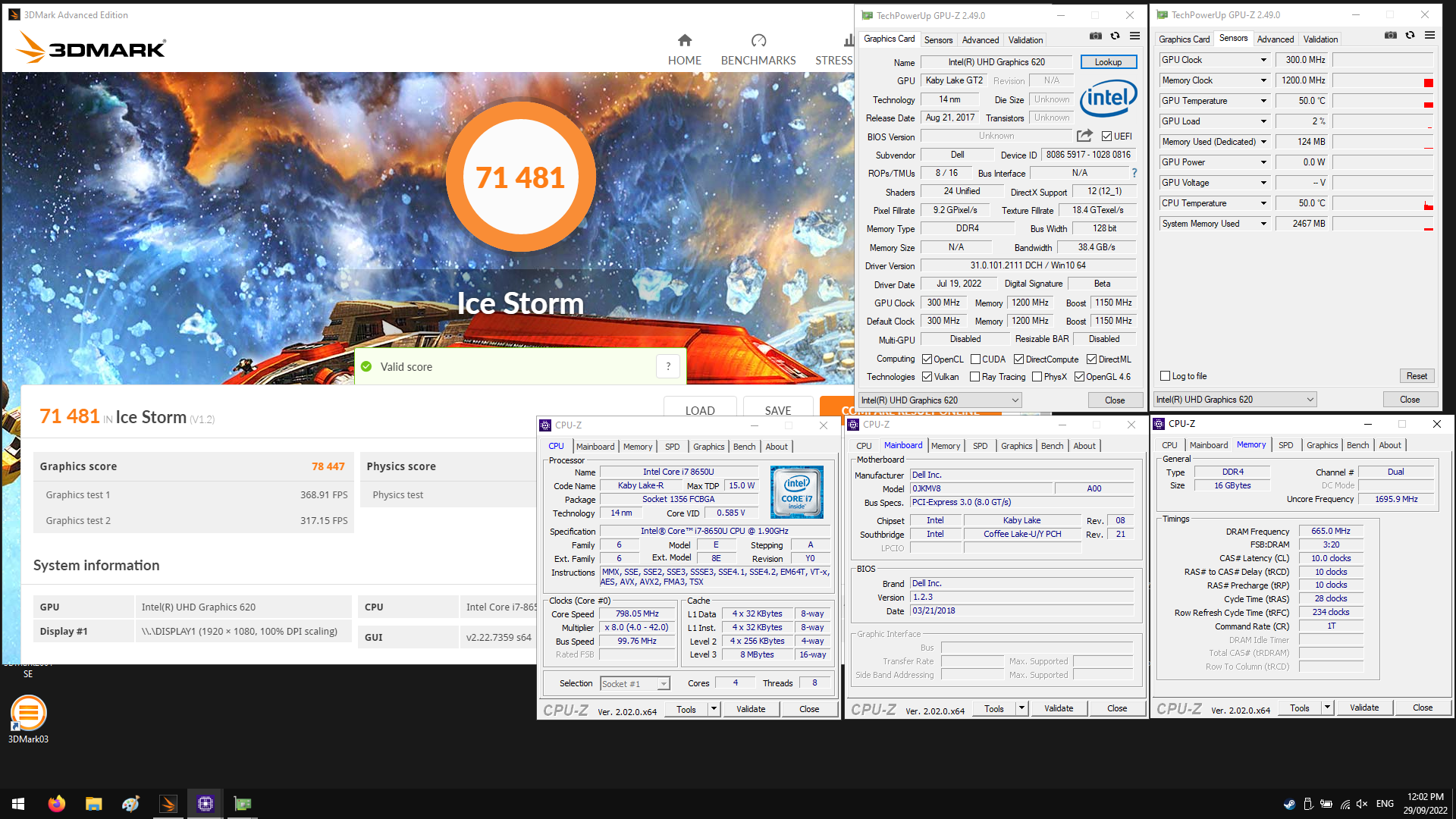This screenshot has width=1456, height=819.
Task: Click the network tray icon
Action: (x=1345, y=804)
